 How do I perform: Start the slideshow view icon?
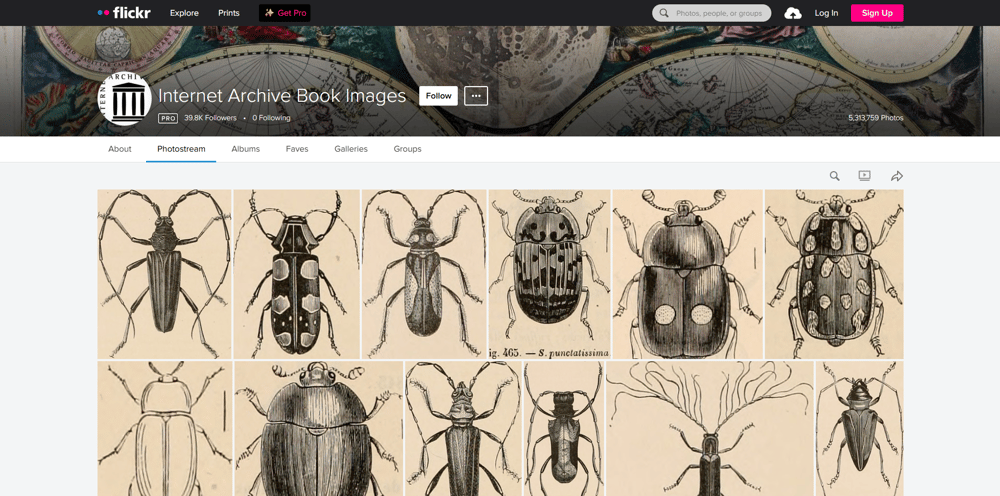tap(864, 176)
